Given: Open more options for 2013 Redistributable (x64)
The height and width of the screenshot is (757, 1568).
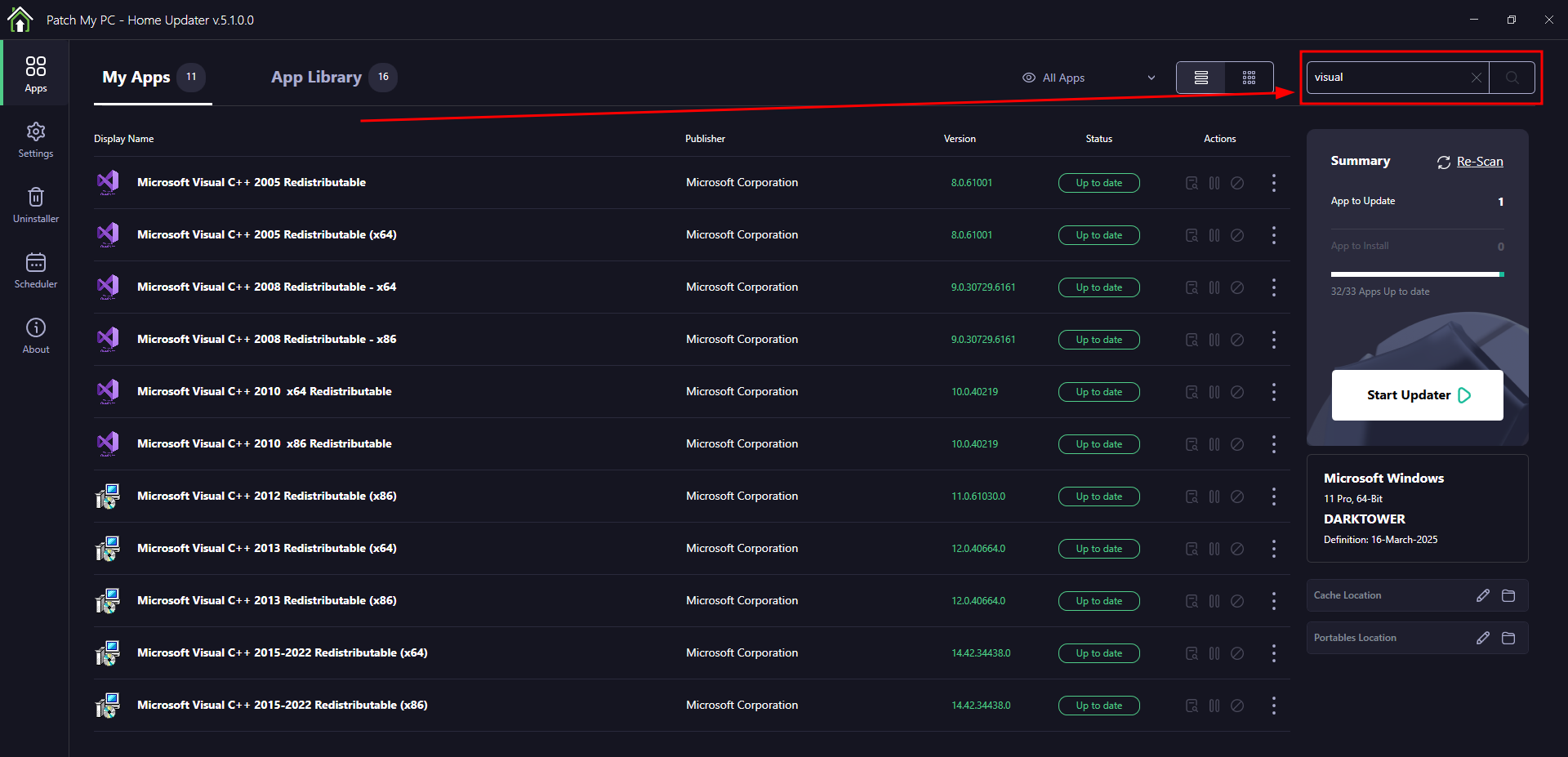Looking at the screenshot, I should pyautogui.click(x=1273, y=549).
